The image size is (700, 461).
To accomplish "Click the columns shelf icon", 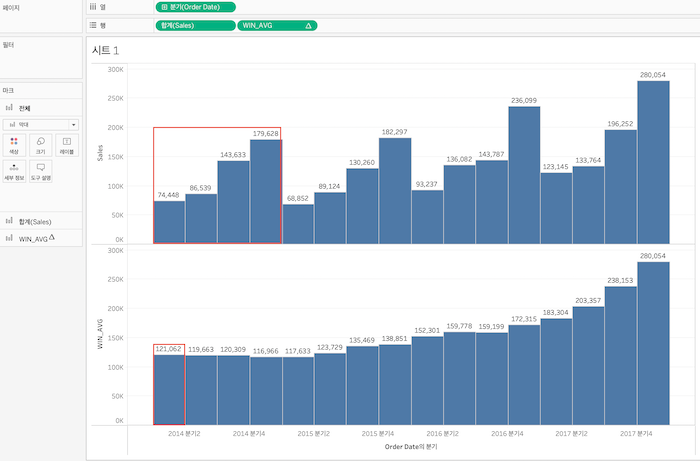I will click(x=93, y=7).
